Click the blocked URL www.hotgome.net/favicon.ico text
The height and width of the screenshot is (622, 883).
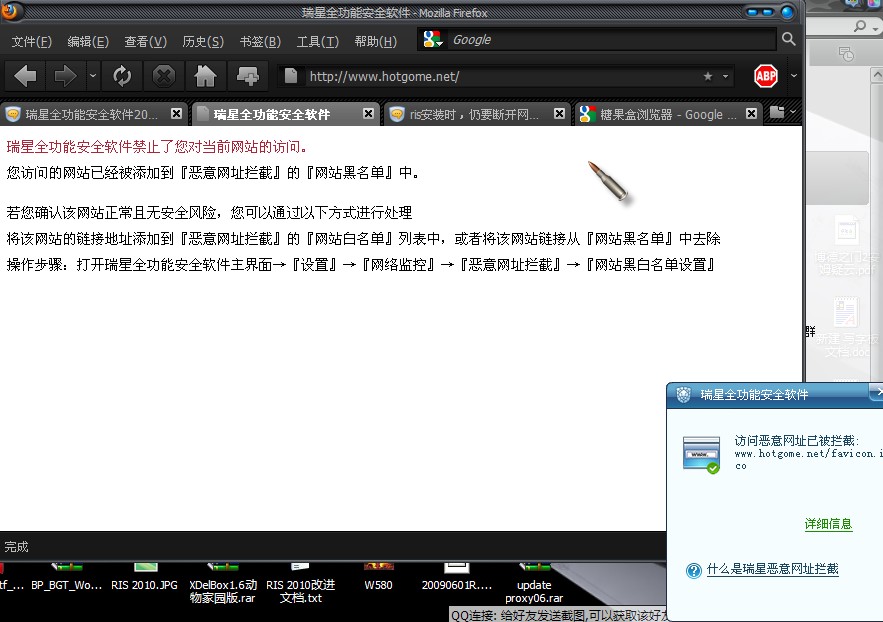[808, 459]
